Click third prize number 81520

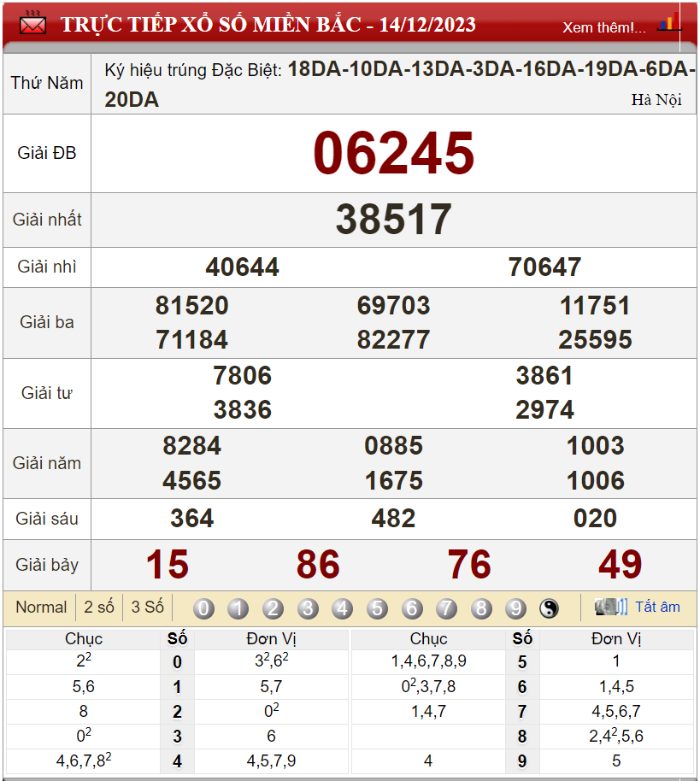pos(192,305)
